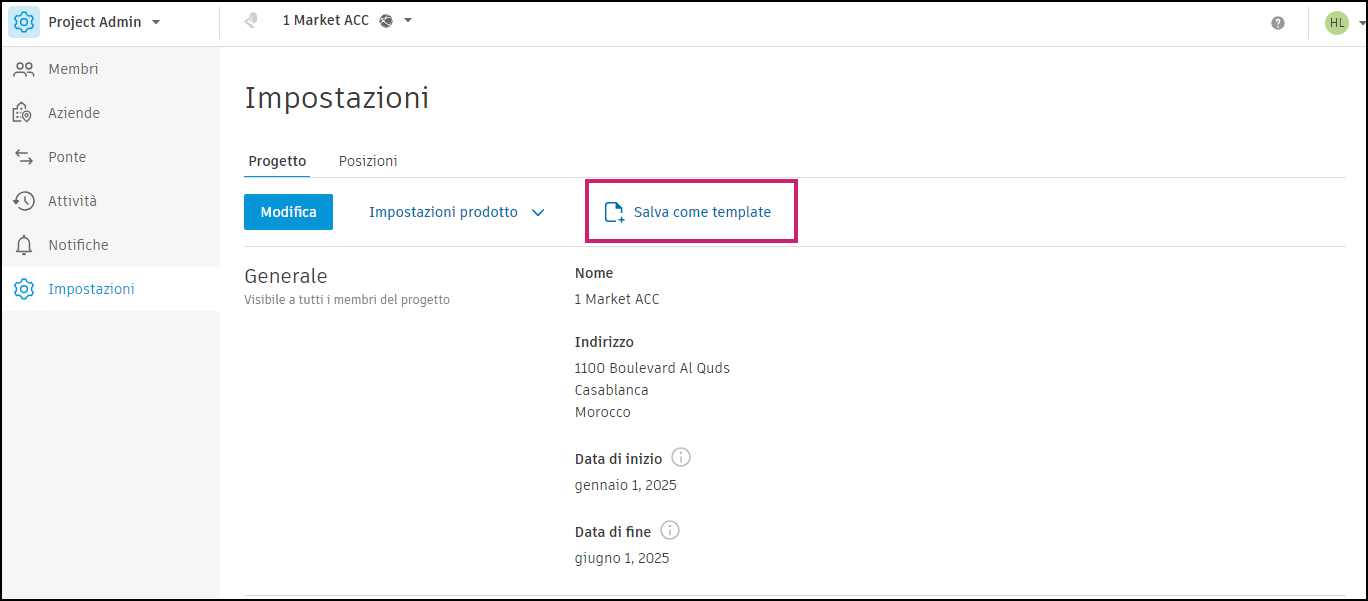Open the Membri section icon in sidebar
The height and width of the screenshot is (601, 1368).
[22, 68]
